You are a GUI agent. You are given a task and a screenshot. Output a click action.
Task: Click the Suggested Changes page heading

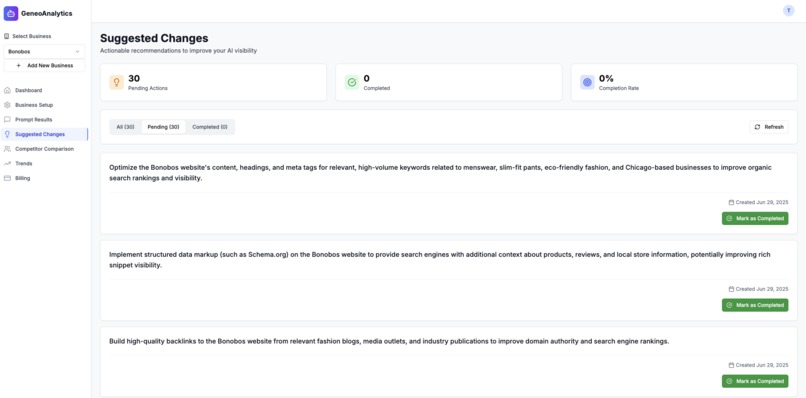[x=154, y=39]
